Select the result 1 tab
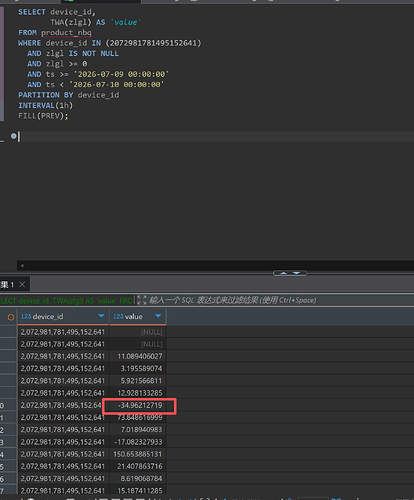The height and width of the screenshot is (500, 414). click(x=7, y=285)
